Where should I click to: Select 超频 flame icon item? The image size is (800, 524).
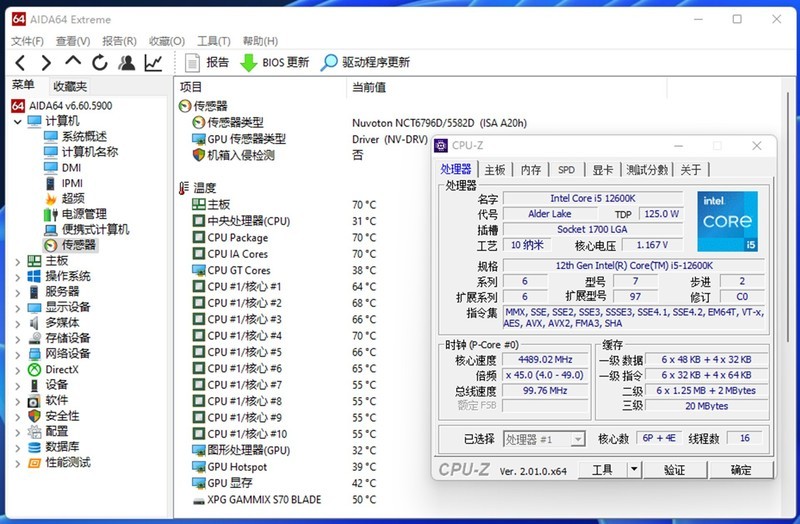pyautogui.click(x=65, y=198)
